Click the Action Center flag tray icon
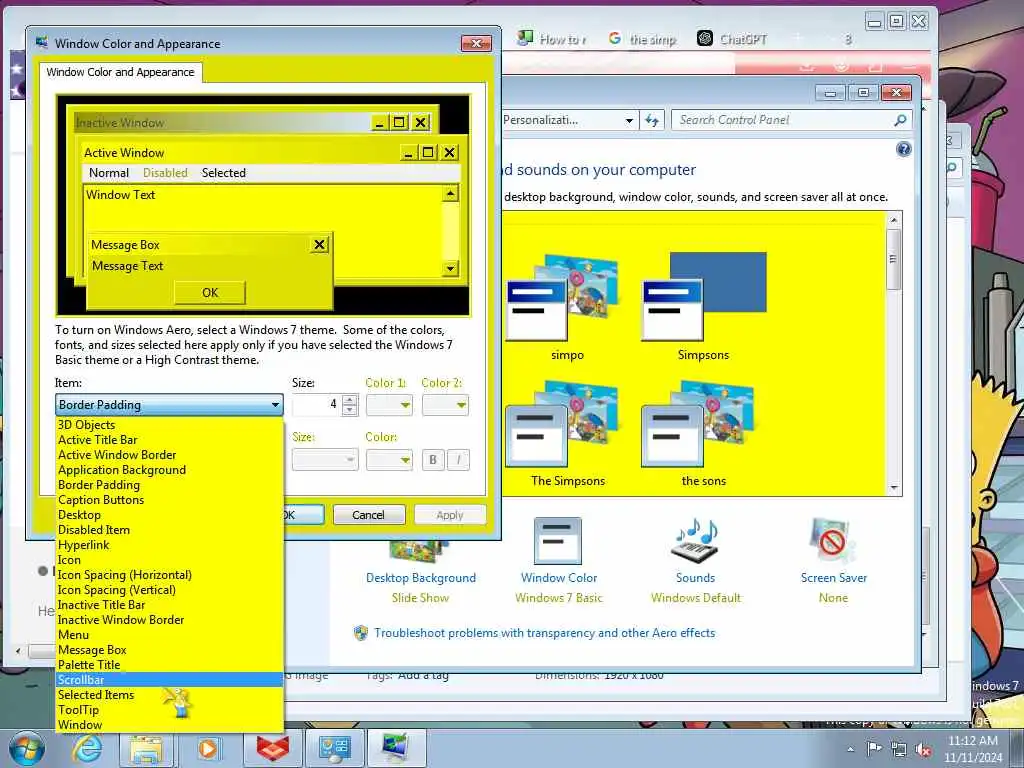1024x768 pixels. [874, 748]
